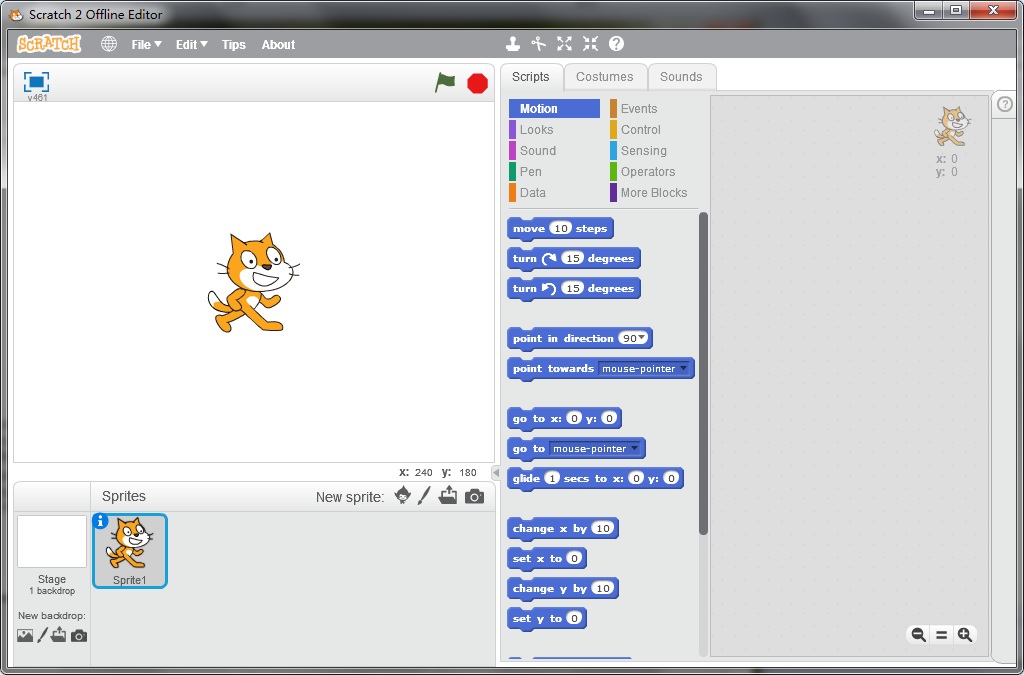
Task: Choose backdrop from library
Action: tap(25, 635)
